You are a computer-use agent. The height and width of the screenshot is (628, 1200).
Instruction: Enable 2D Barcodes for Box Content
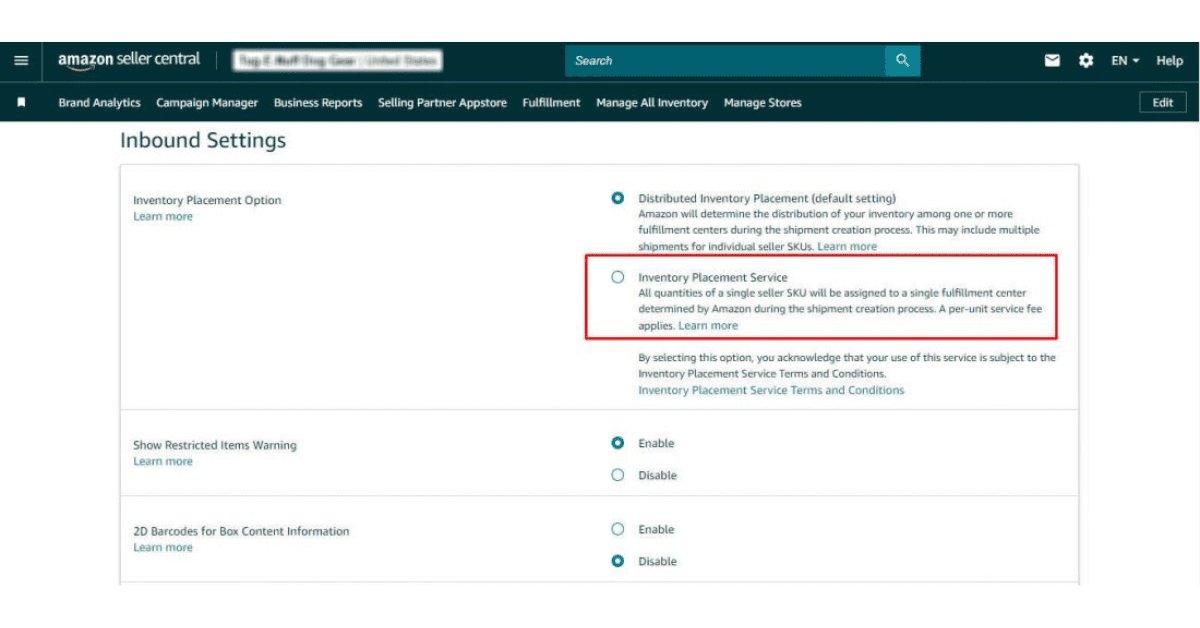[617, 529]
